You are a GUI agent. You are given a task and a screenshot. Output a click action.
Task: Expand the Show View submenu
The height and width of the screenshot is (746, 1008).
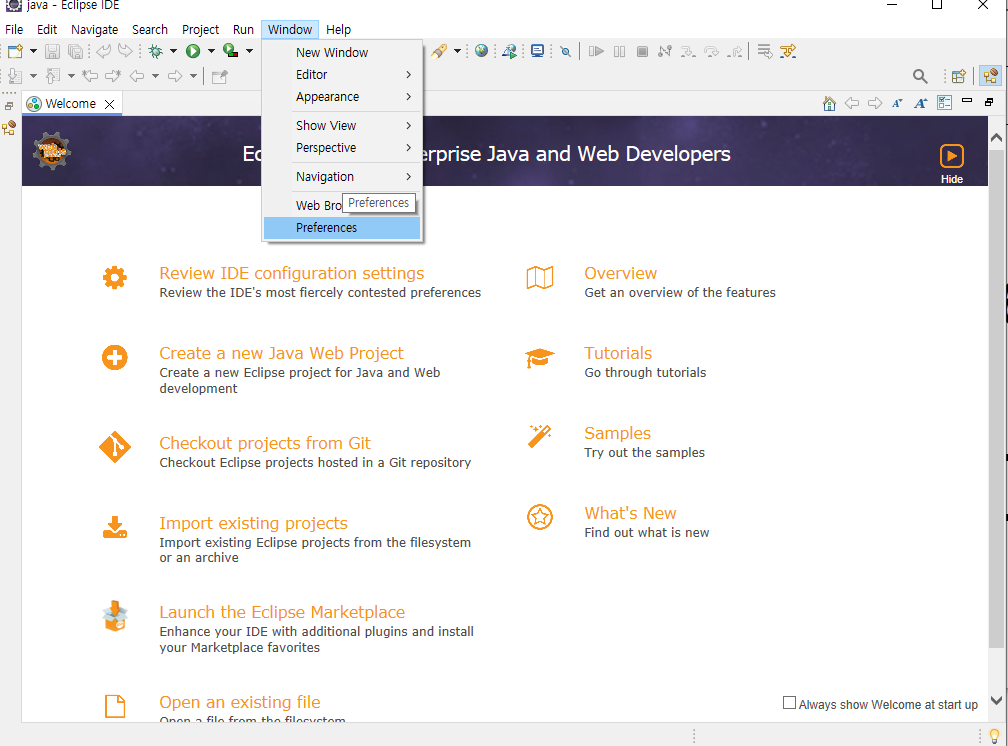coord(342,125)
